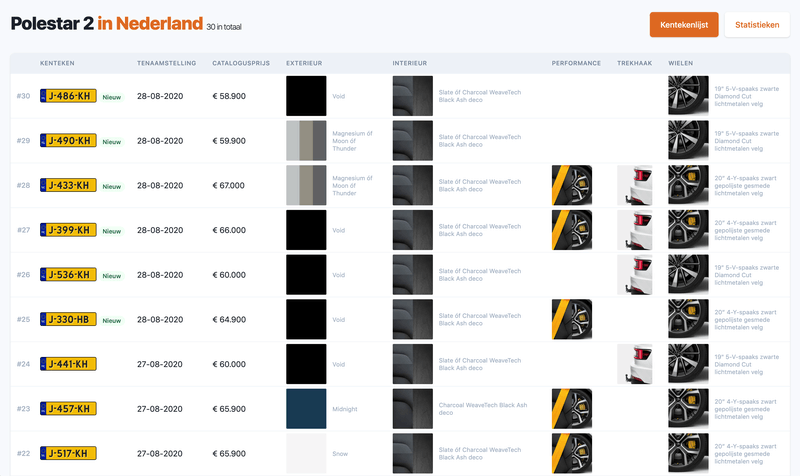Click the Interieur column header
Image resolution: width=800 pixels, height=476 pixels.
pos(410,63)
